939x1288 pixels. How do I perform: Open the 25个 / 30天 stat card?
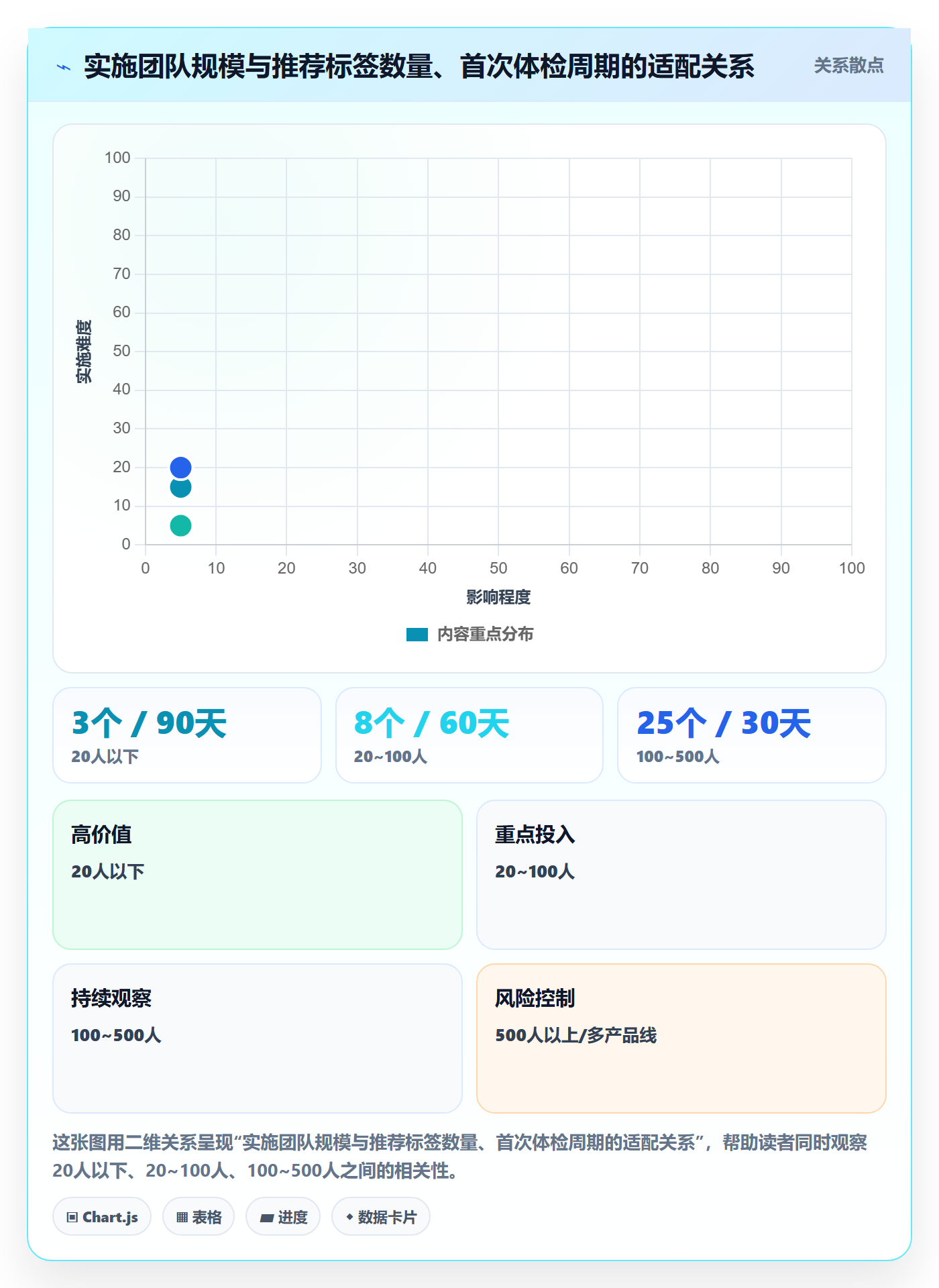(752, 735)
